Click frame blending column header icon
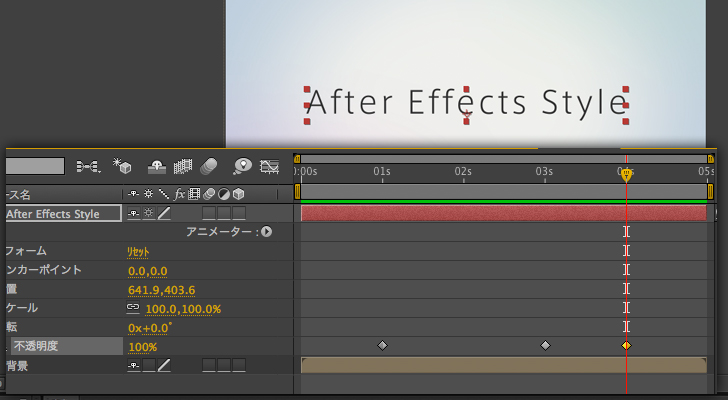Viewport: 728px width, 400px height. (194, 194)
